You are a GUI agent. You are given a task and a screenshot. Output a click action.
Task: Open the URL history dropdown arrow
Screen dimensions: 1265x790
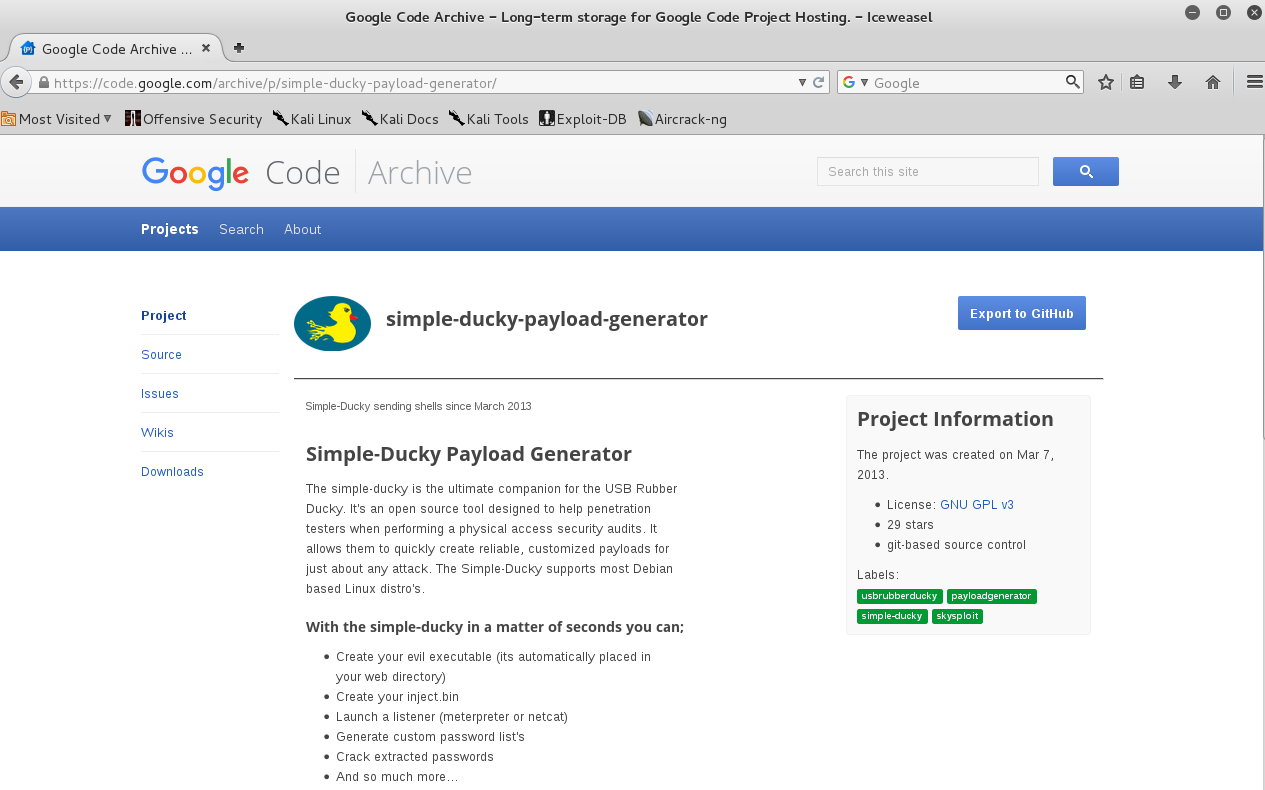(x=802, y=83)
